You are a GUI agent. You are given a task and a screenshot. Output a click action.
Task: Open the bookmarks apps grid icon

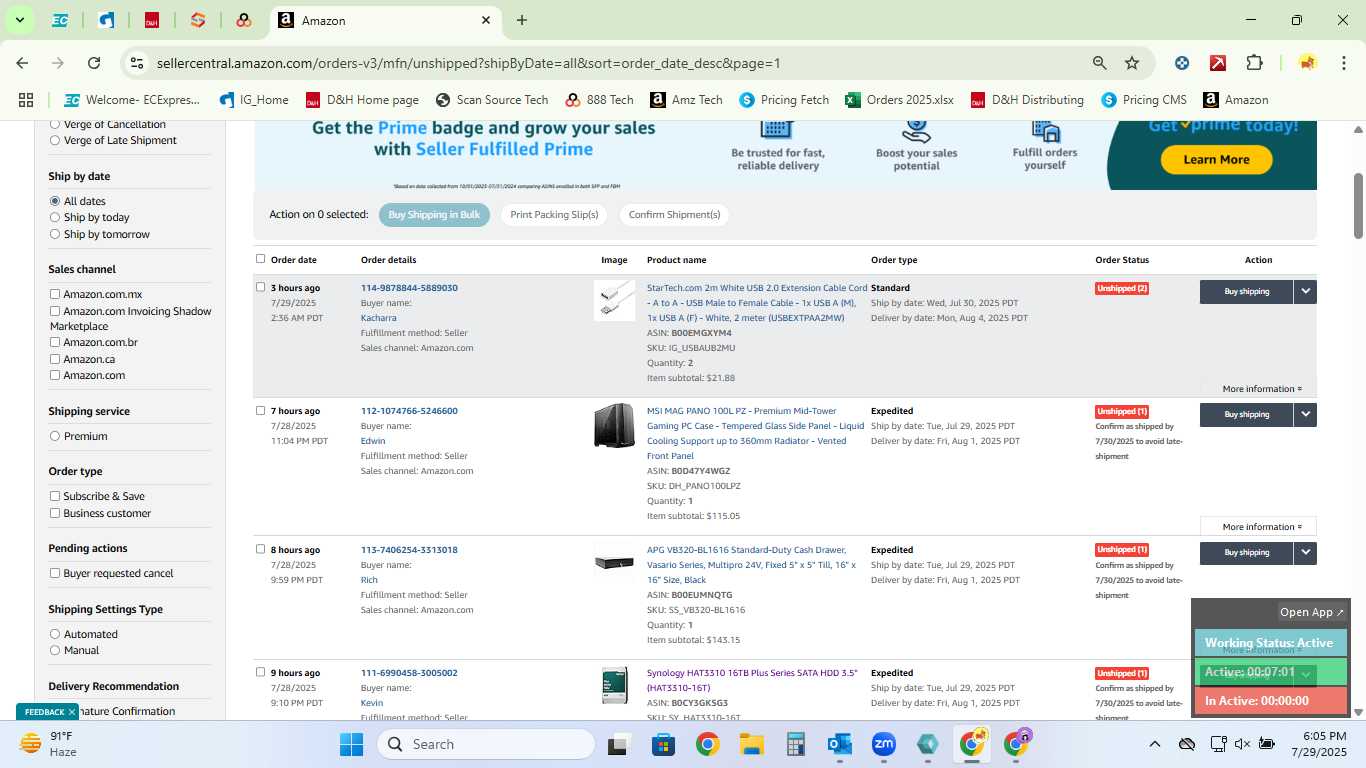[26, 100]
